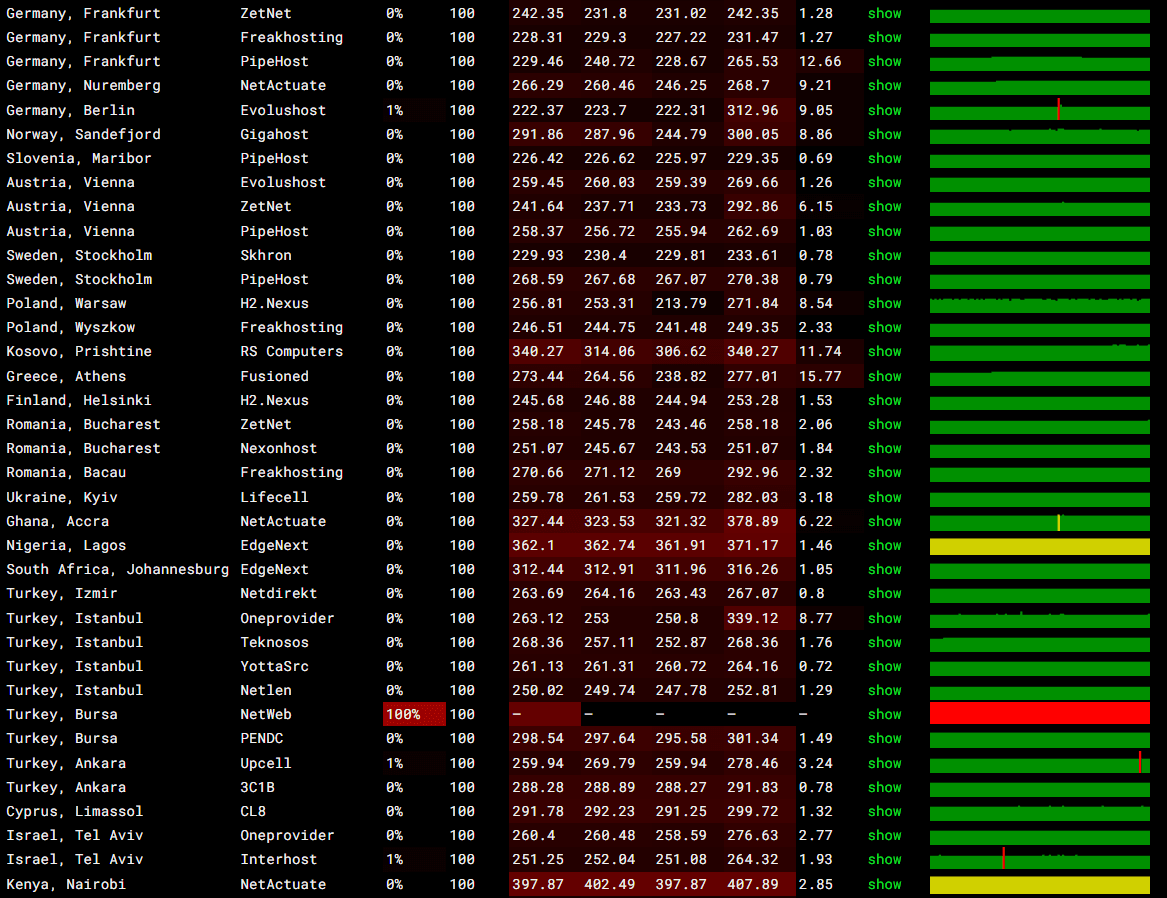Open show link for Bursa NetWeb row

tap(884, 714)
